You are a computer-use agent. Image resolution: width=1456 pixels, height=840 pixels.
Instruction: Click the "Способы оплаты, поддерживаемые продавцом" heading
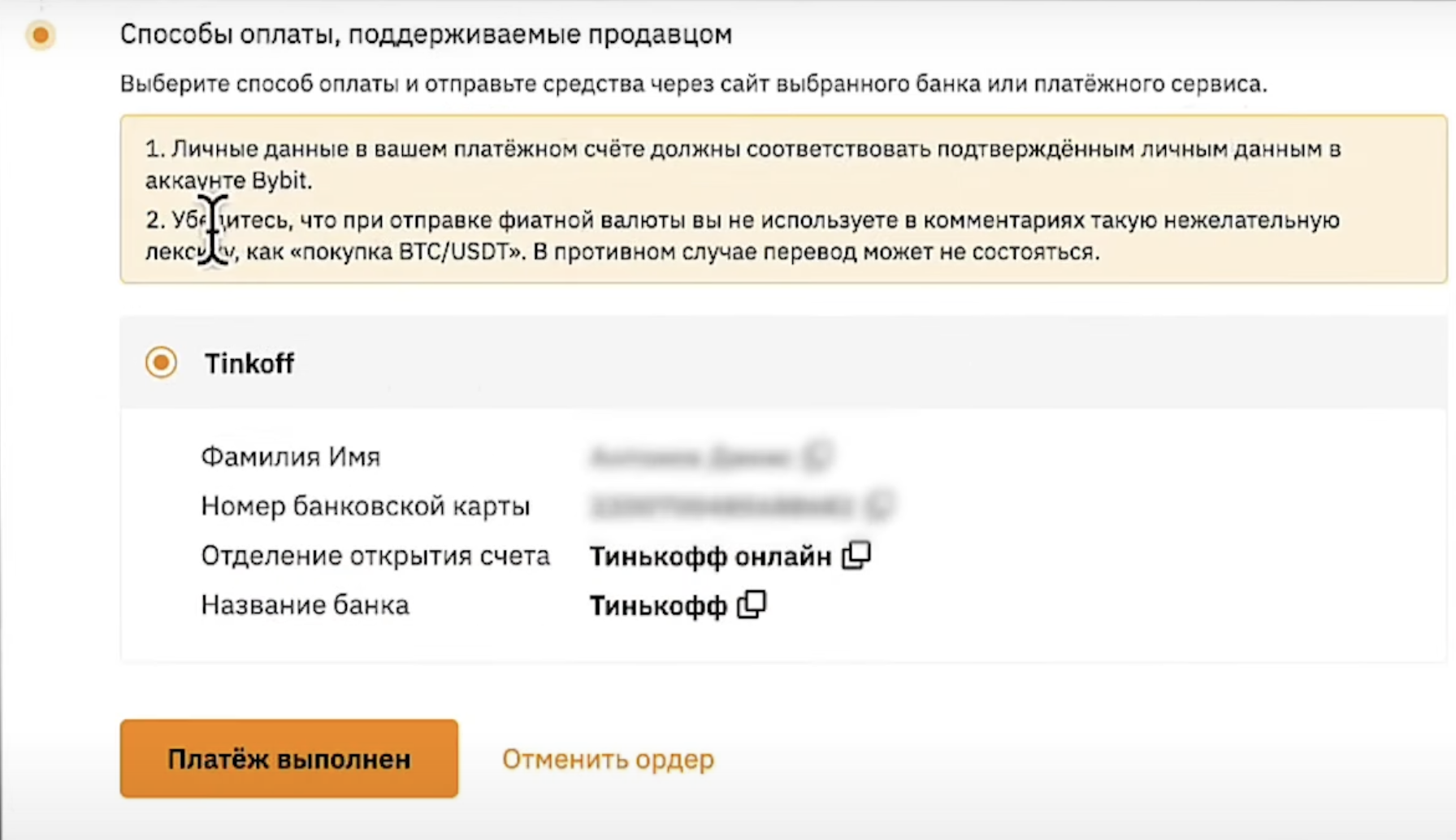pos(426,34)
